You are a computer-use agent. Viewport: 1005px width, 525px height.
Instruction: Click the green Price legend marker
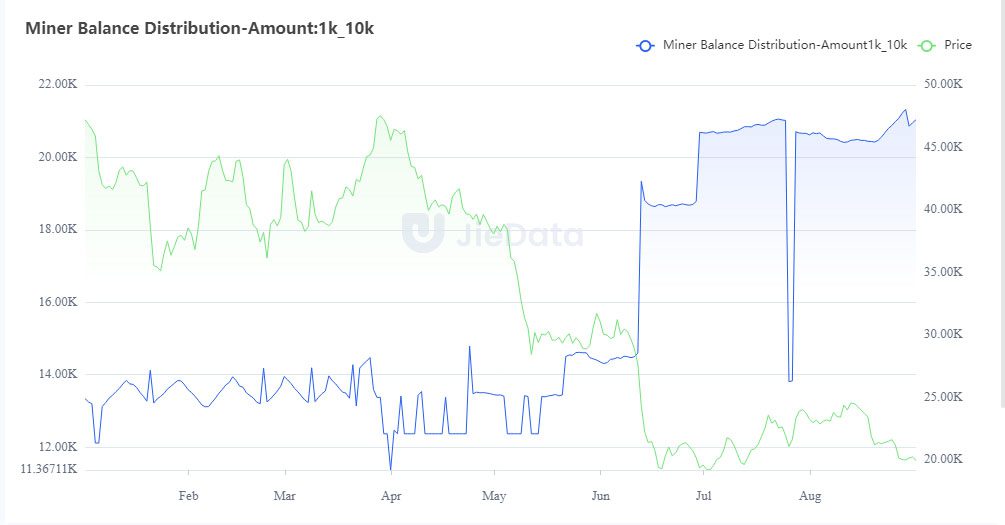[926, 46]
